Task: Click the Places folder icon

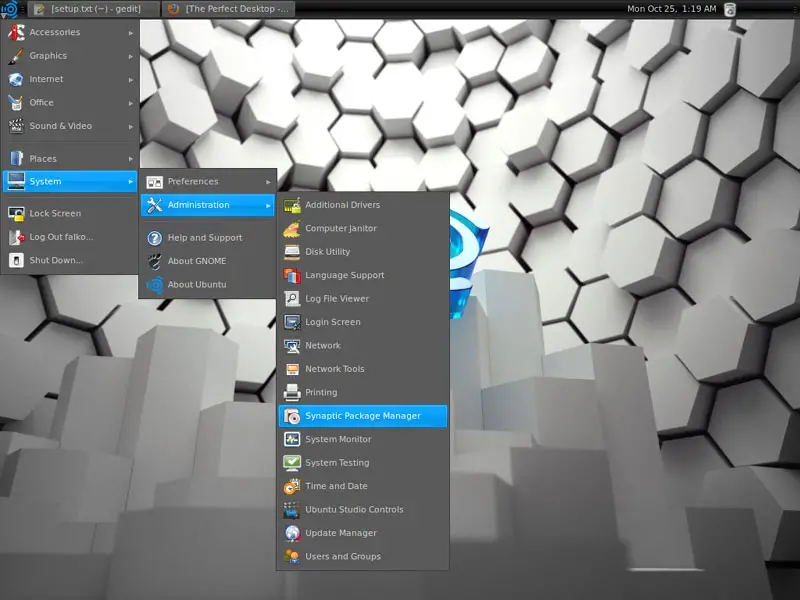Action: [16, 158]
